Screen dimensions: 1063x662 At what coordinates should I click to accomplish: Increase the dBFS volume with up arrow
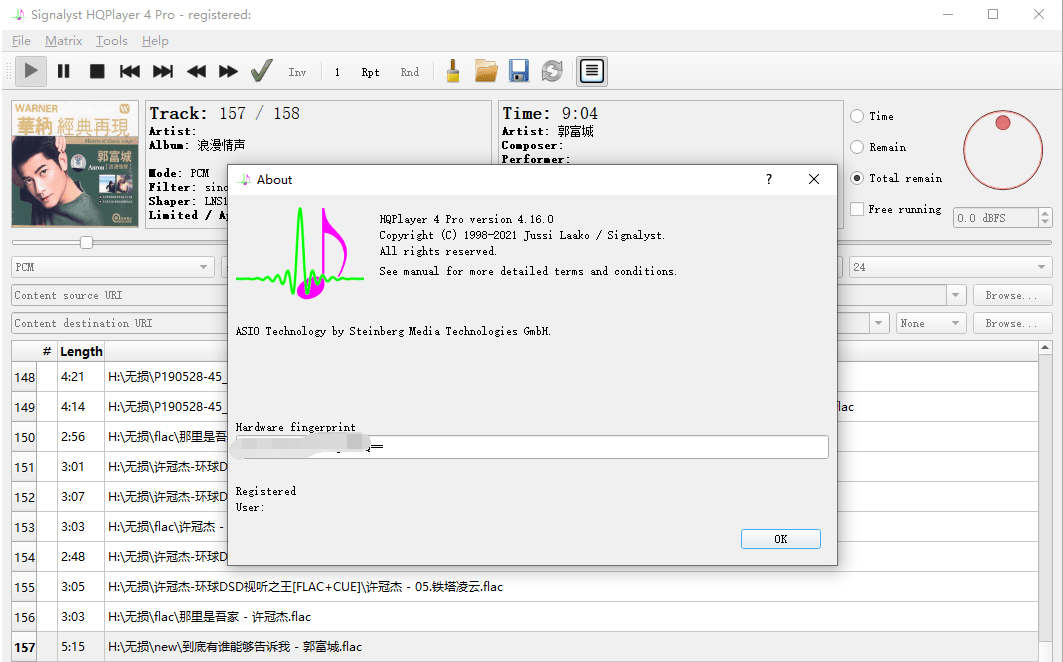1045,213
